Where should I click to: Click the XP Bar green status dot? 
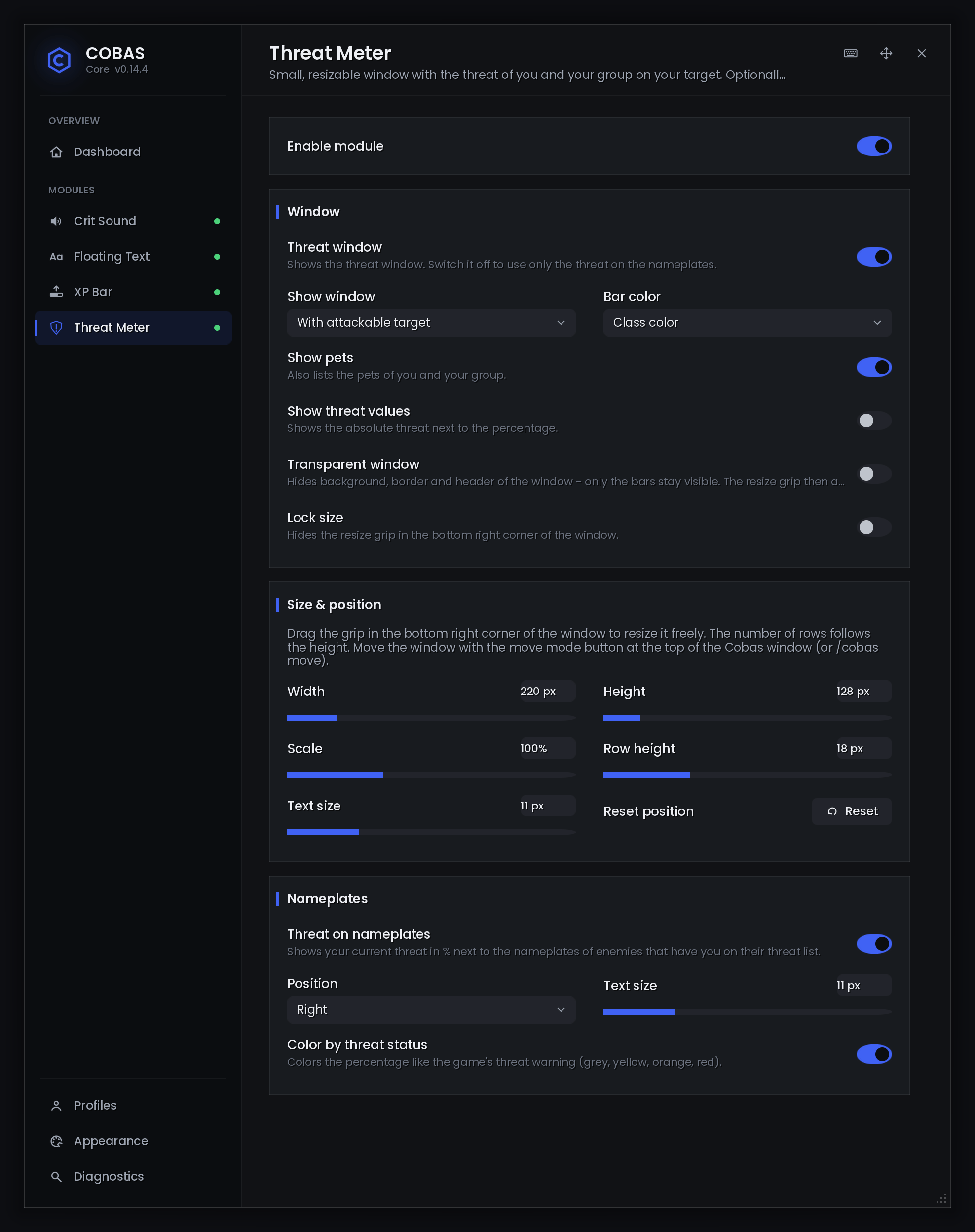tap(217, 292)
